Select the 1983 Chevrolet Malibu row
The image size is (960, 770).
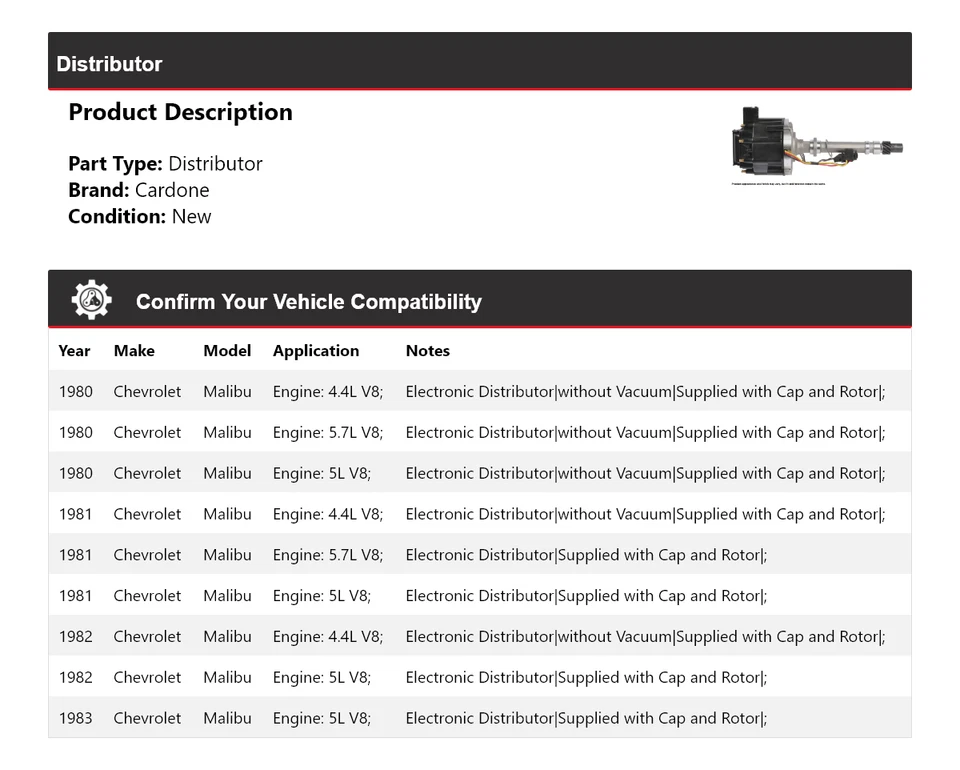[x=479, y=718]
